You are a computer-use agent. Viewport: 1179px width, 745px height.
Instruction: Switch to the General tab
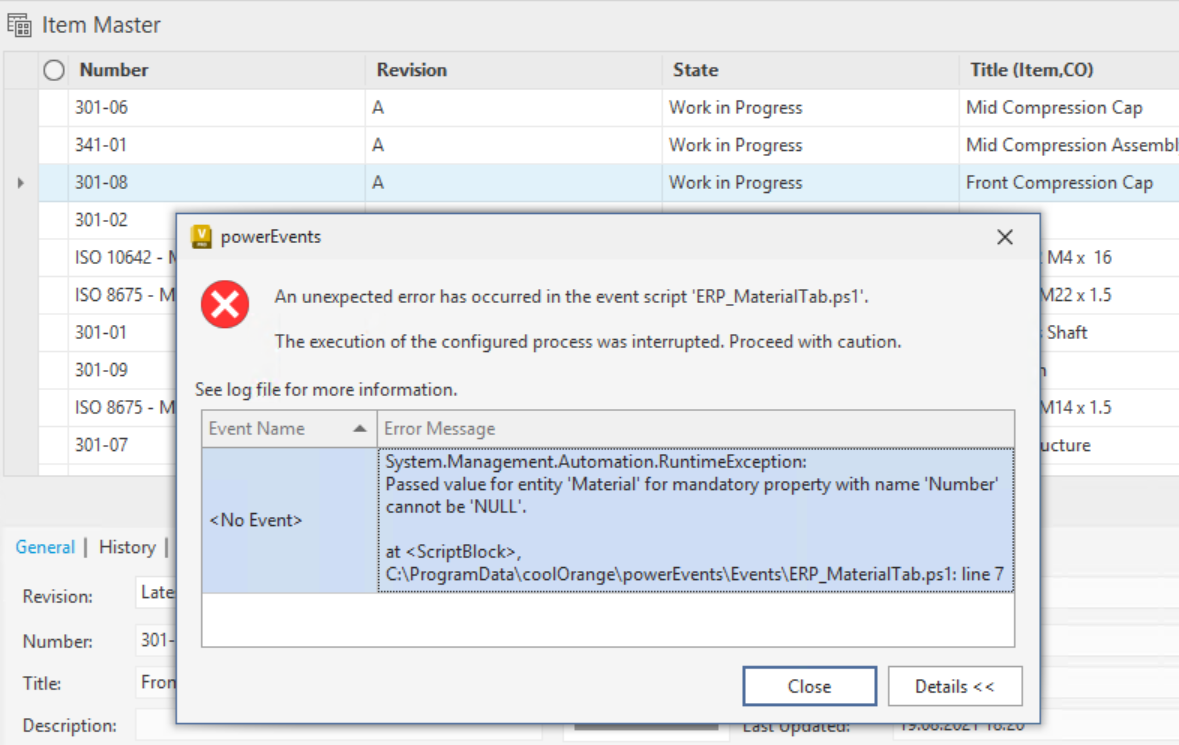point(46,548)
